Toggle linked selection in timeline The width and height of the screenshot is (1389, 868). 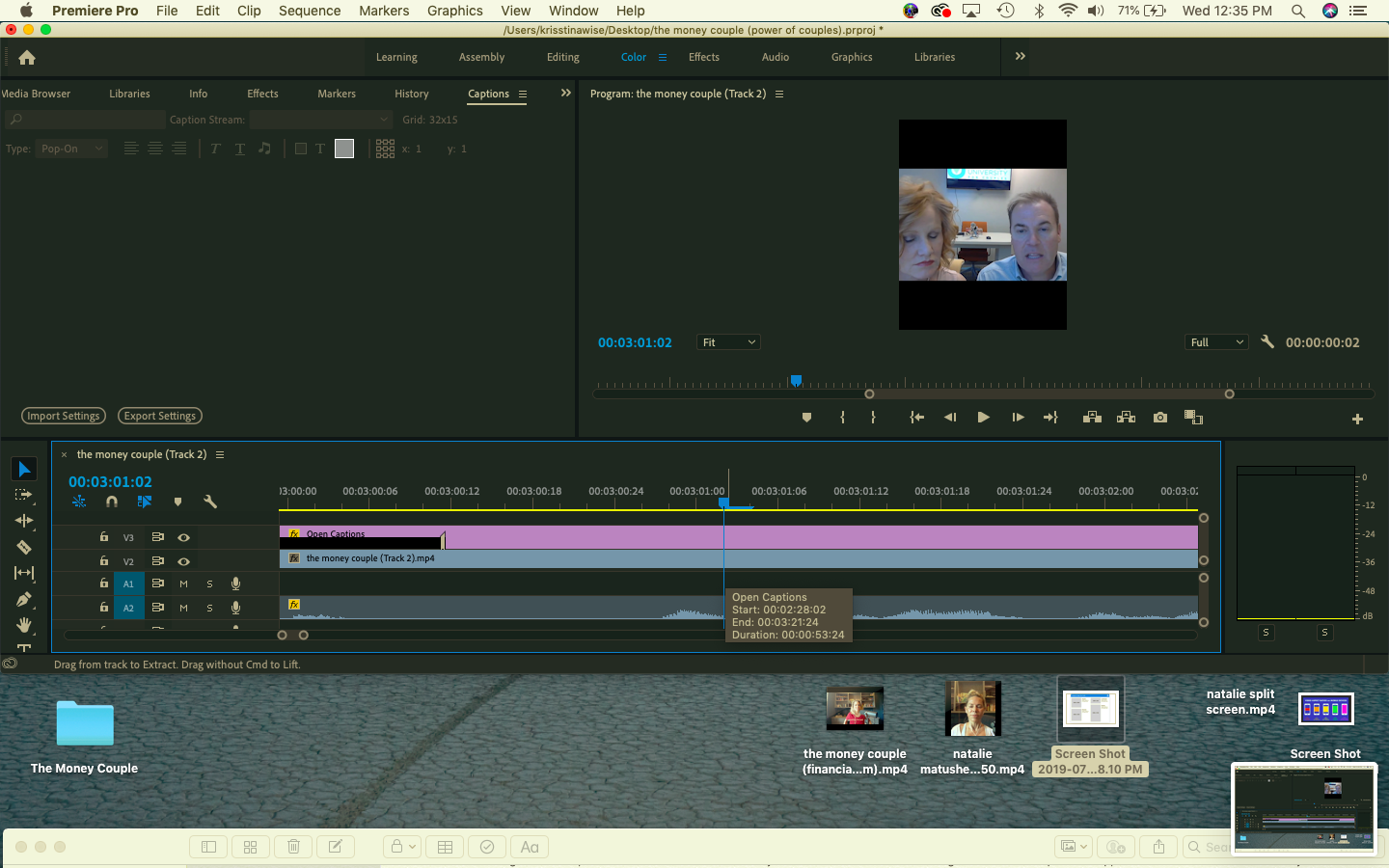[145, 502]
